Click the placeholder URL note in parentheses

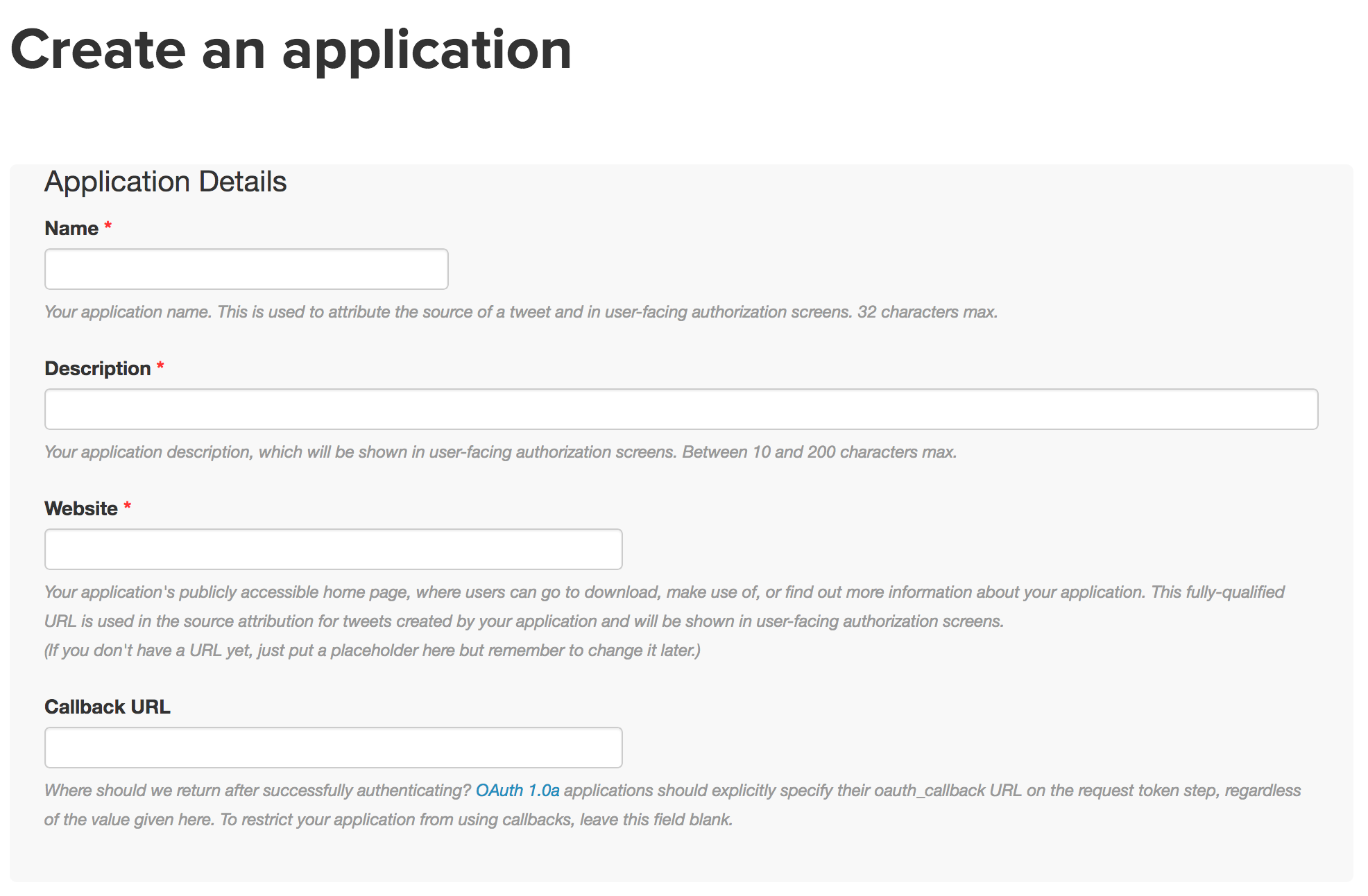click(x=373, y=651)
